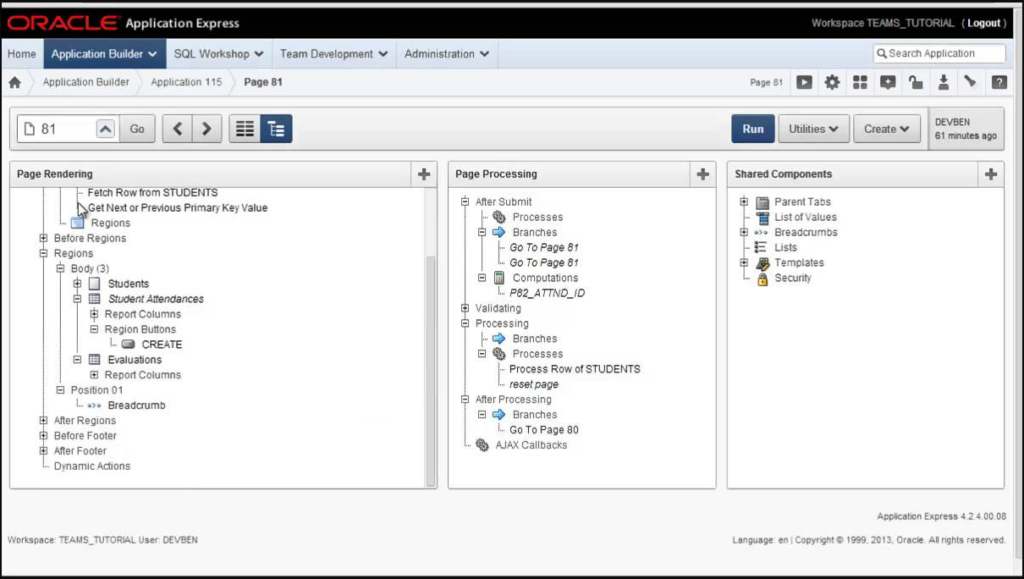
Task: Click the Students region icon
Action: pos(95,284)
